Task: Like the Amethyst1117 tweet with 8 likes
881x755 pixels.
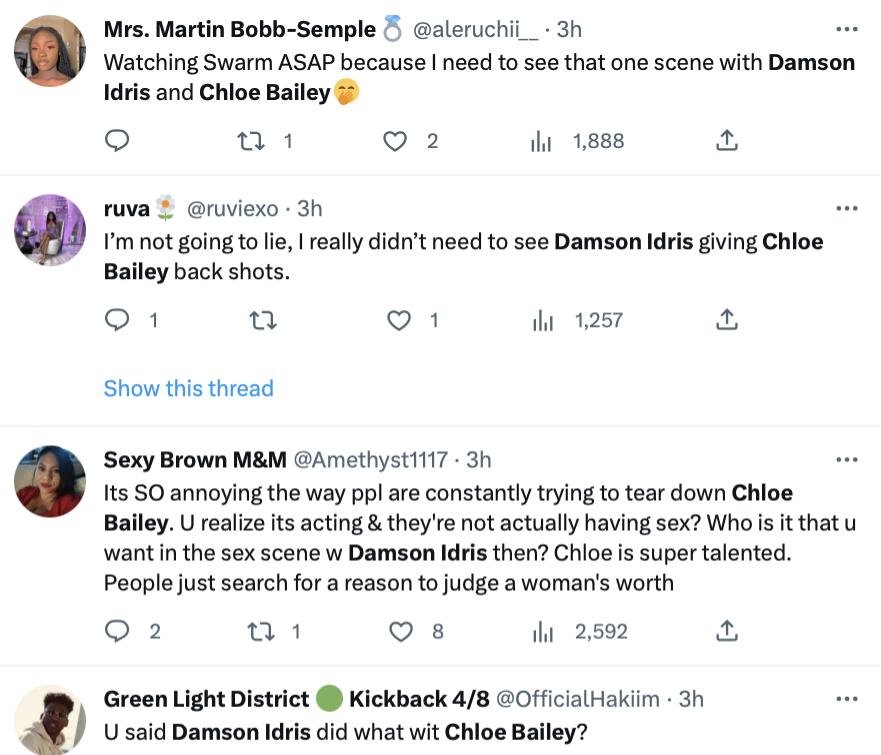Action: coord(400,631)
